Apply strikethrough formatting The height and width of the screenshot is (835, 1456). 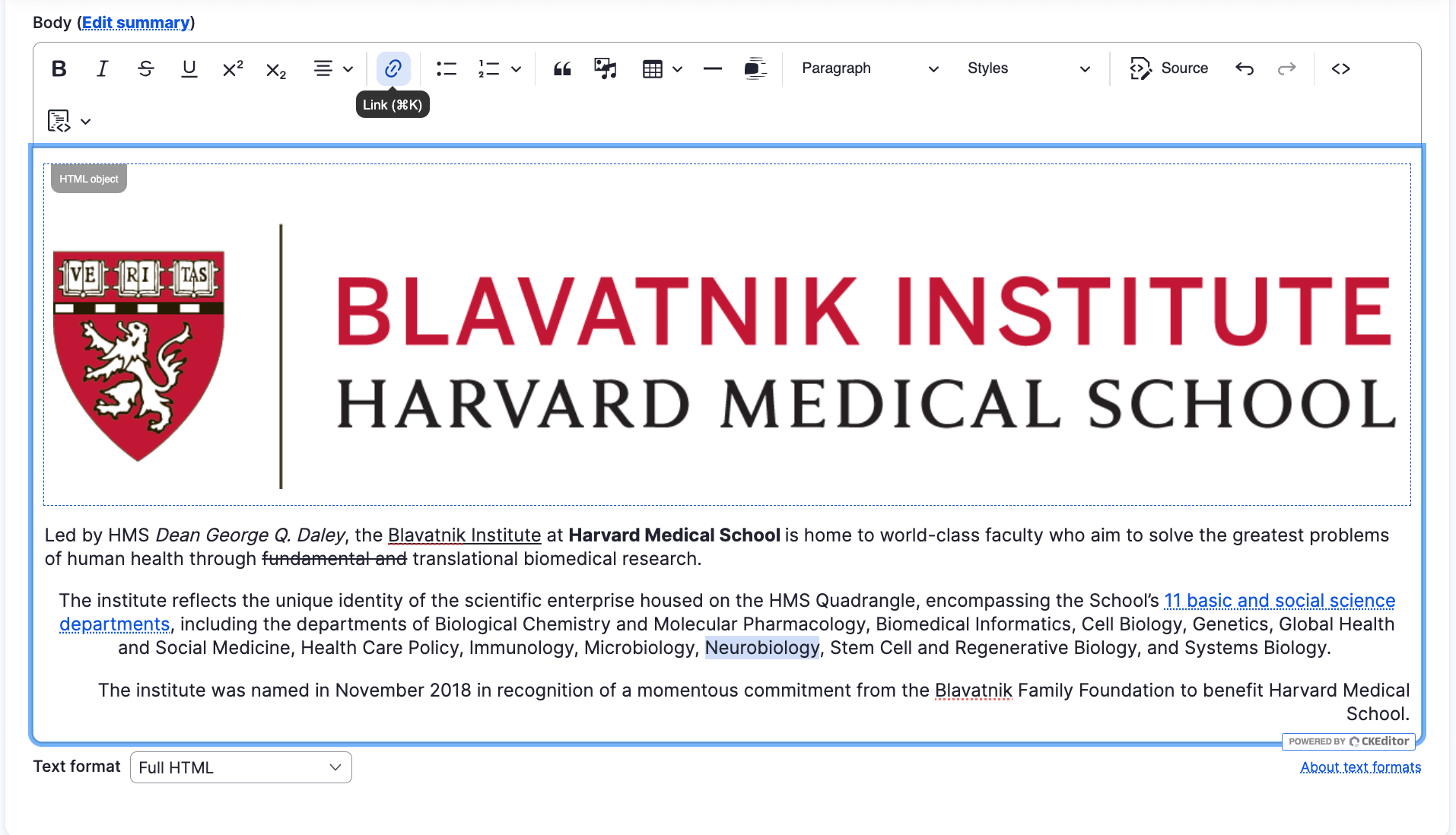click(145, 69)
